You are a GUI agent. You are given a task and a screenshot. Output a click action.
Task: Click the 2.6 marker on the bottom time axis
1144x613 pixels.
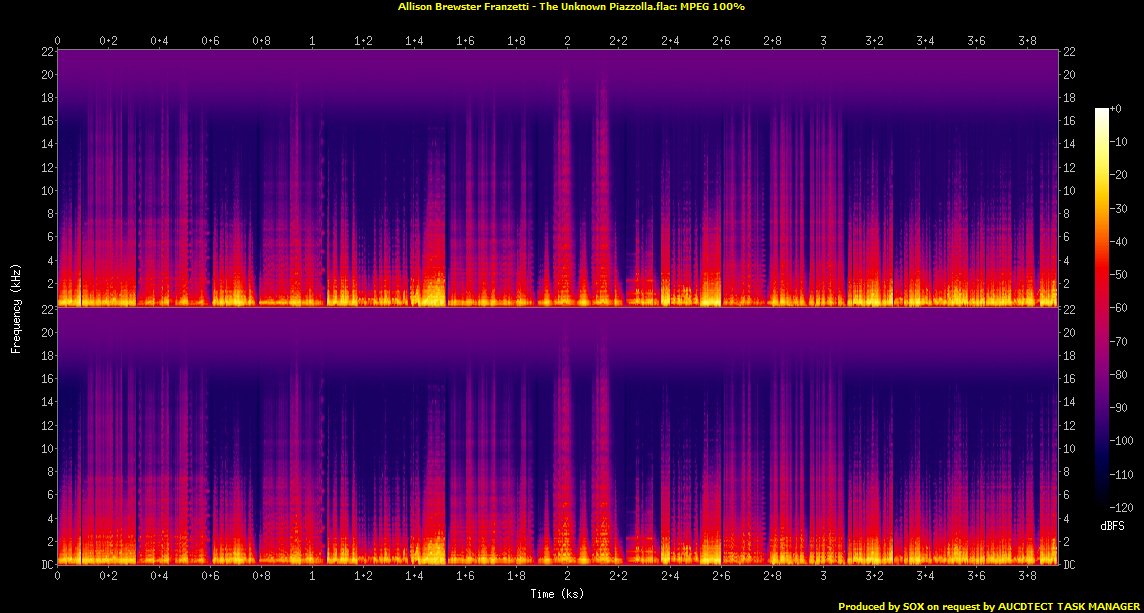pos(721,577)
